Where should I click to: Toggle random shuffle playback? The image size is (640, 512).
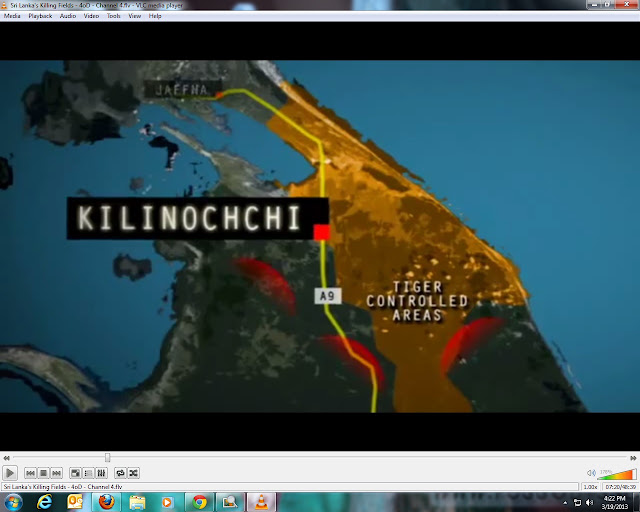coord(133,473)
